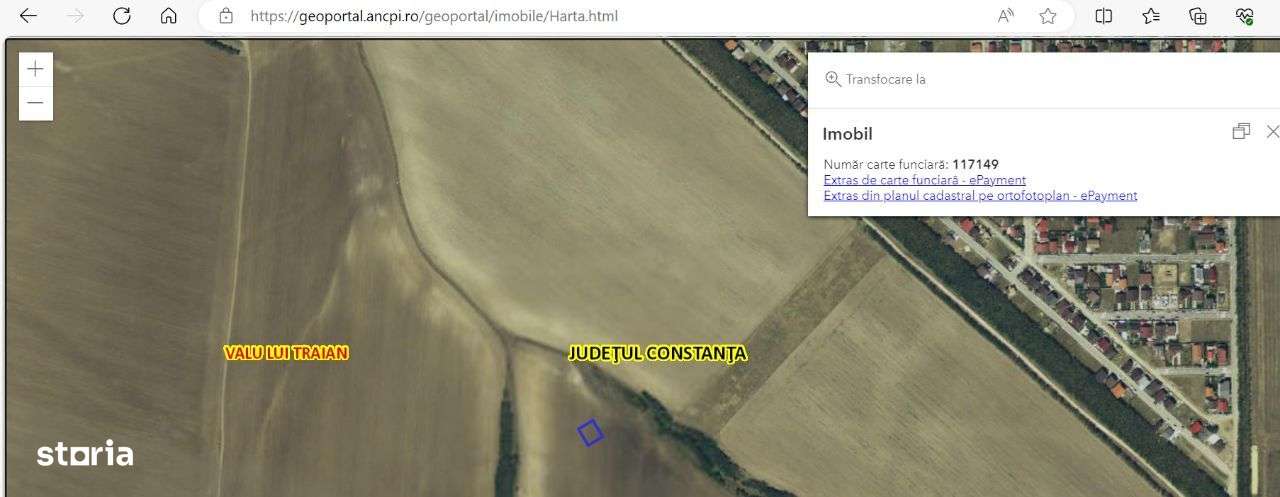The width and height of the screenshot is (1280, 497).
Task: Open the Favorites list
Action: pos(1151,16)
